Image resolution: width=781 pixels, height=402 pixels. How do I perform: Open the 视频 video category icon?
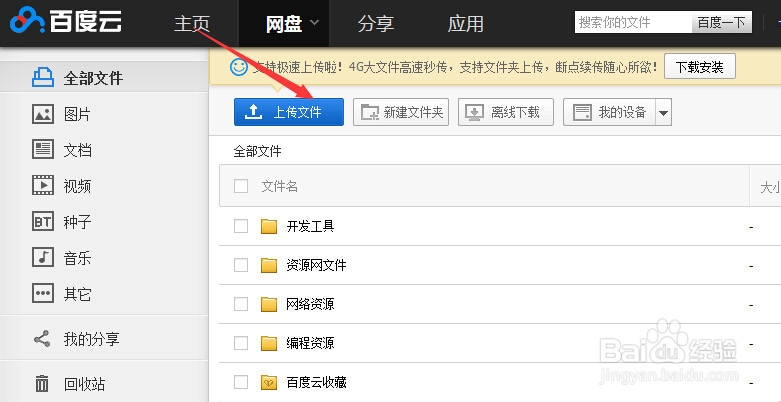tap(43, 185)
